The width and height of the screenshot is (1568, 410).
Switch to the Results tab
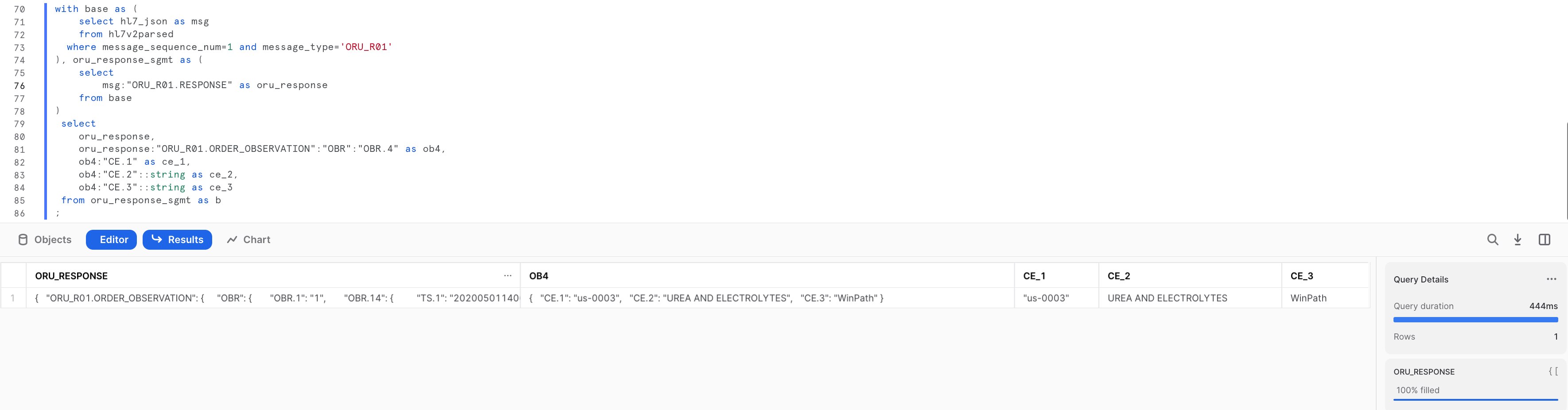click(177, 240)
